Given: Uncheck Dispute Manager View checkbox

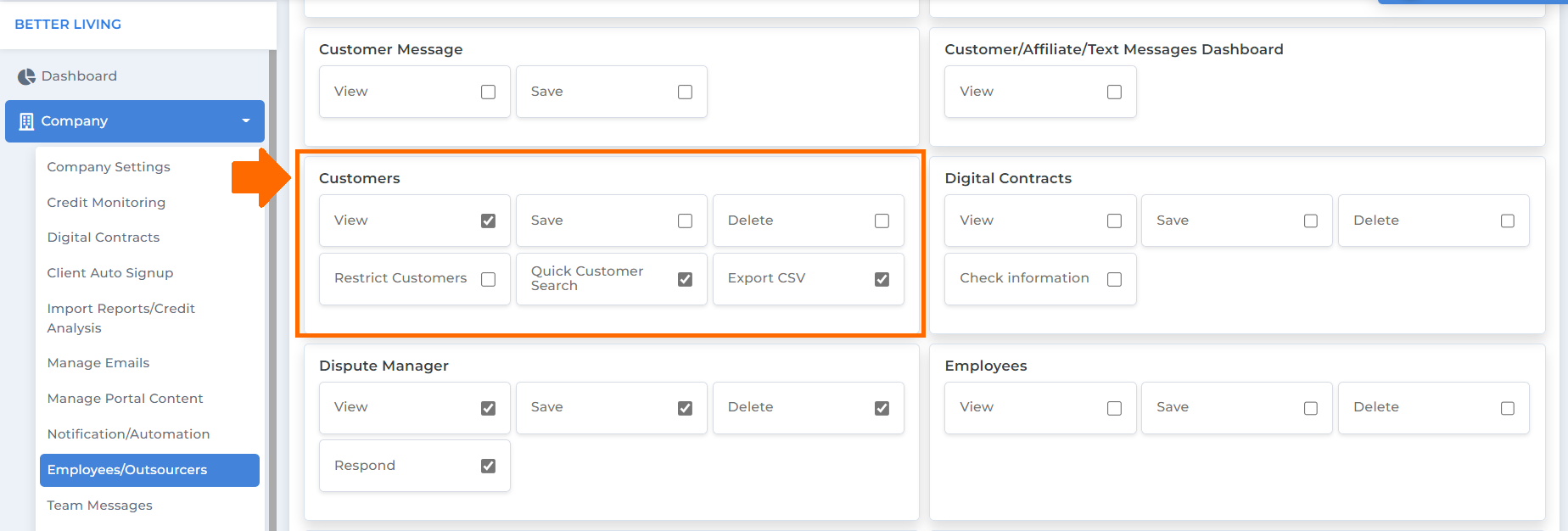Looking at the screenshot, I should click(489, 408).
